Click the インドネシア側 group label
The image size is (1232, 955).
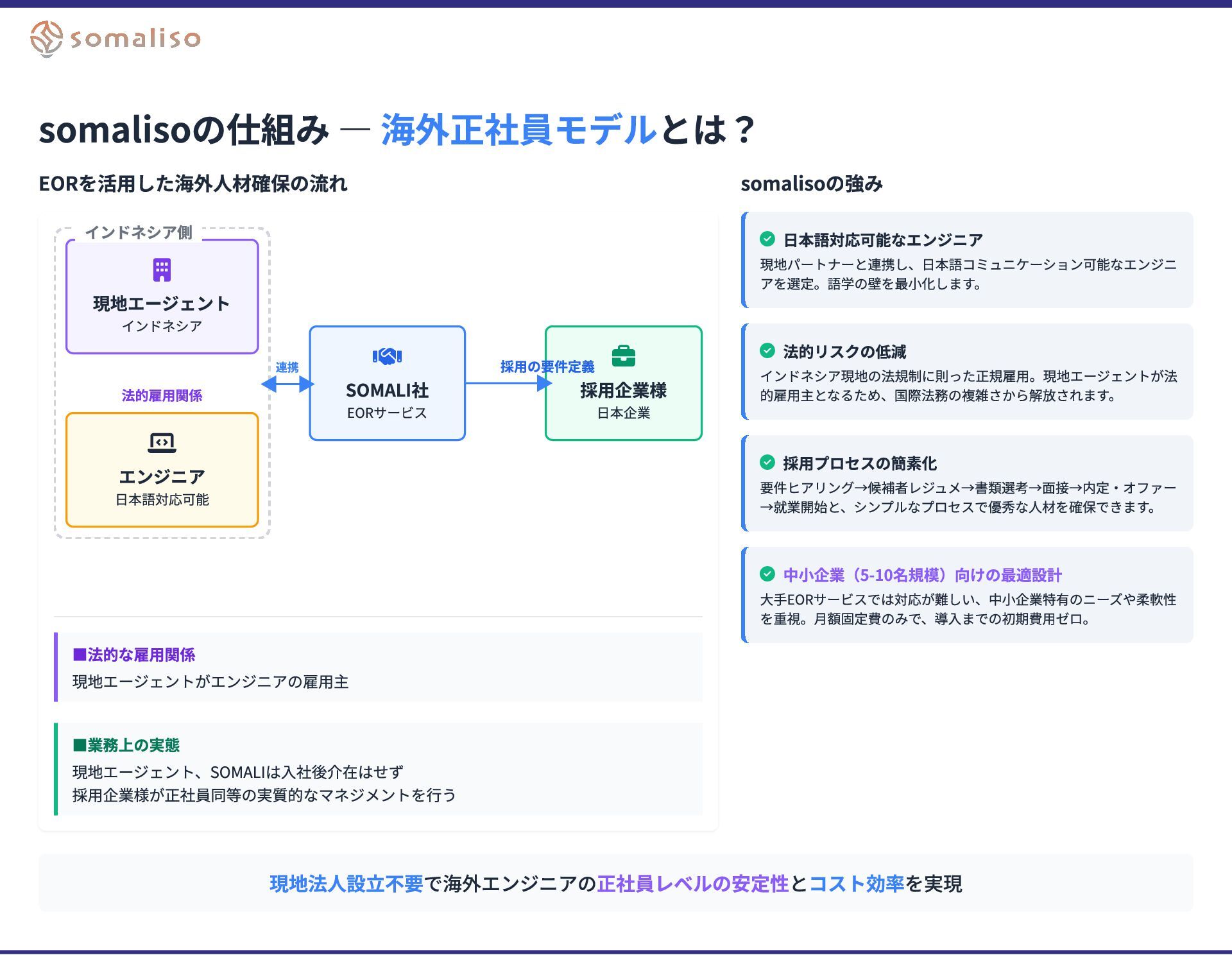click(139, 232)
